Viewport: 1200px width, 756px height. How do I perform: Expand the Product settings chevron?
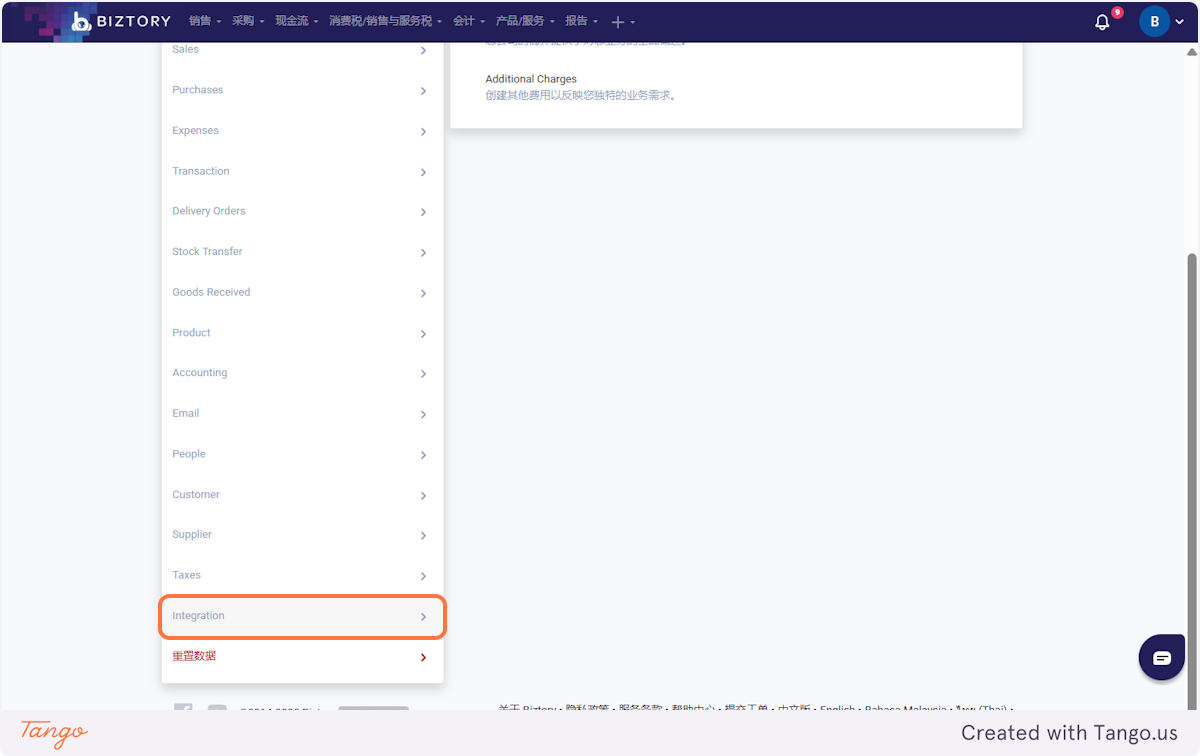[x=423, y=334]
